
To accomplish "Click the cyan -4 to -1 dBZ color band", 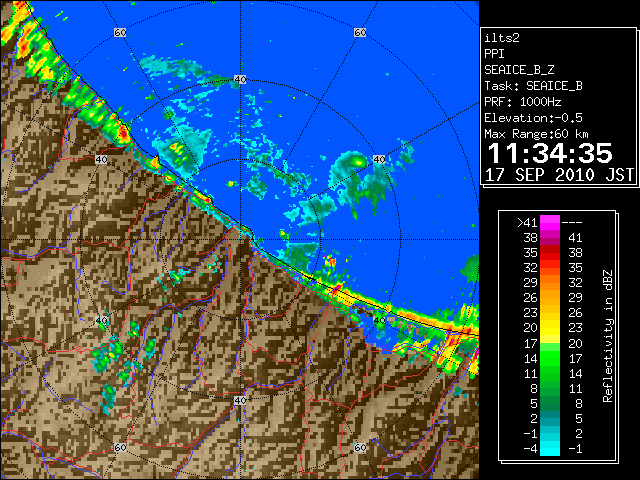I will 550,449.
